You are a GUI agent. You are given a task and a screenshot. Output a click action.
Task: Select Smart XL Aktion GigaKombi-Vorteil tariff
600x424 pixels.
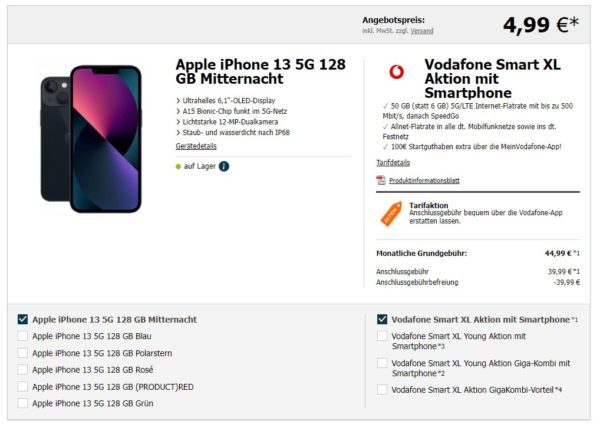[x=382, y=390]
